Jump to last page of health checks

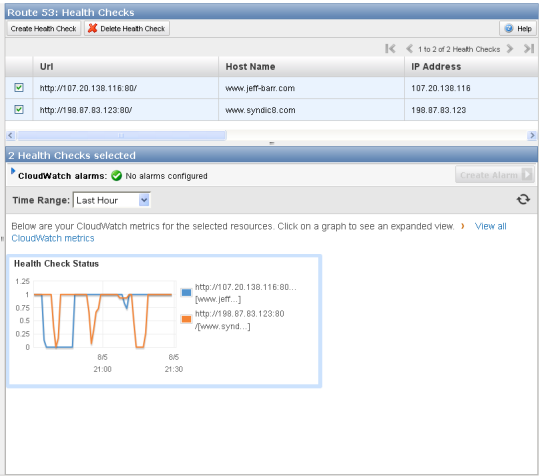click(529, 49)
